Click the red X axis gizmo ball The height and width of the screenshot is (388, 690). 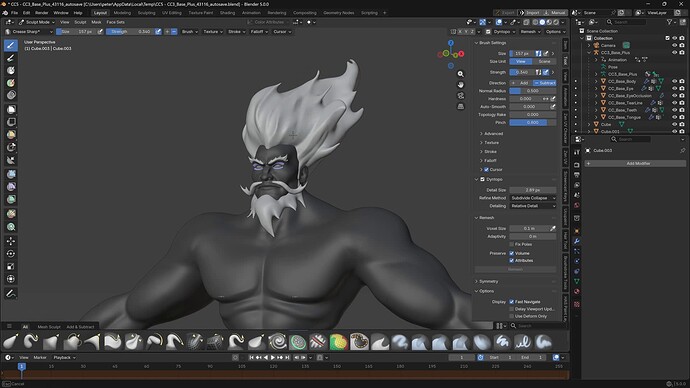(461, 54)
